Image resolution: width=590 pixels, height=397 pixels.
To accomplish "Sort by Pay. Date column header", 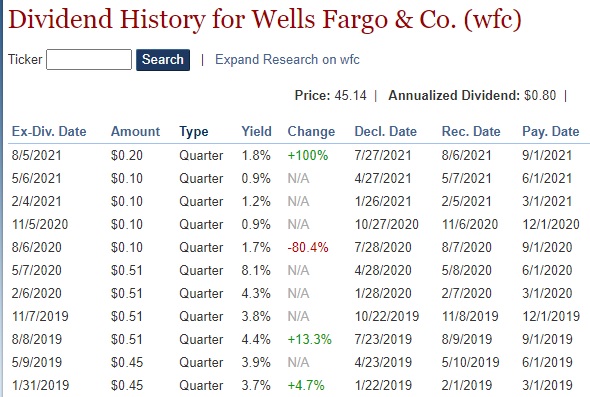I will pos(550,132).
